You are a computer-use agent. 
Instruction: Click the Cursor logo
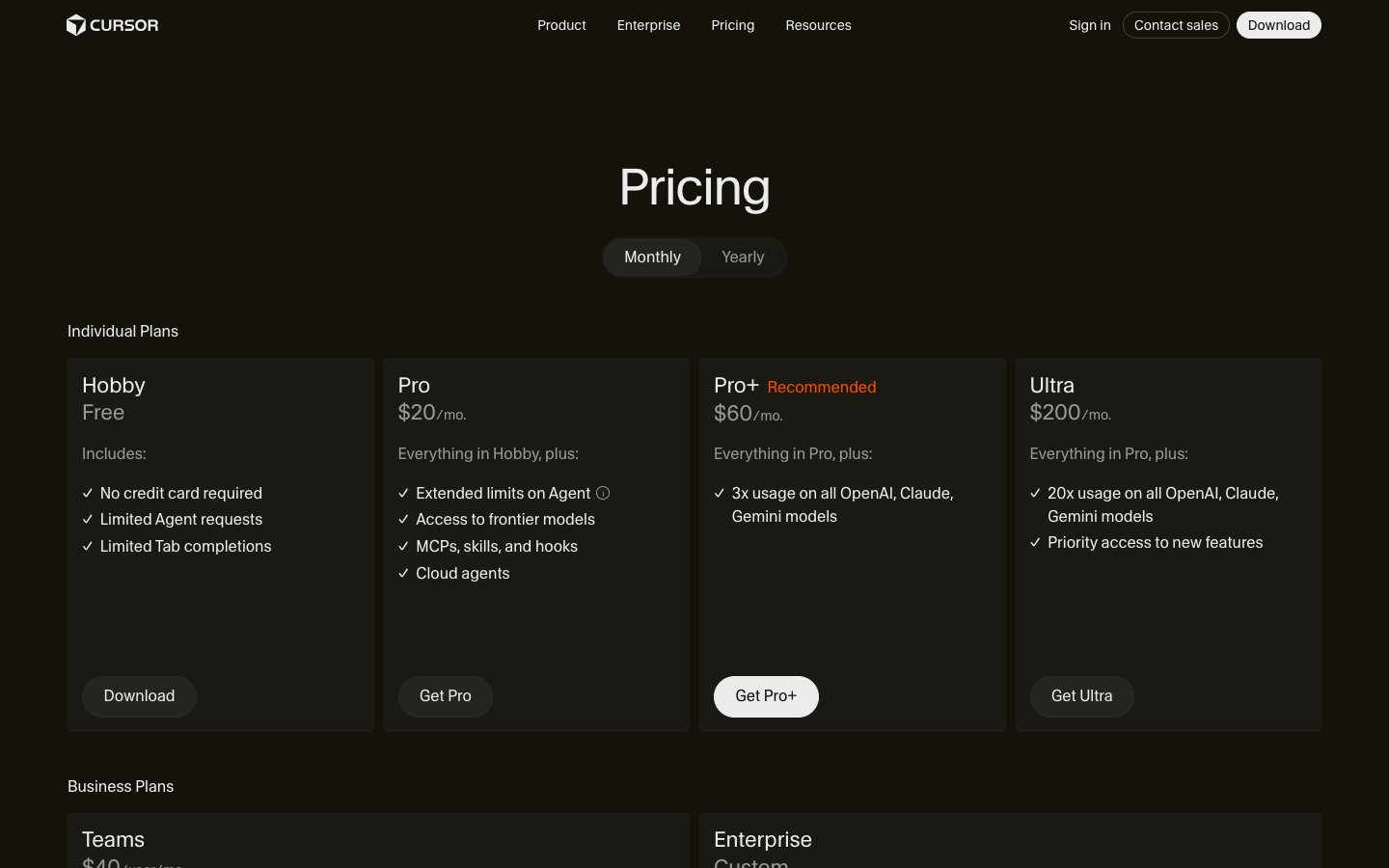tap(112, 25)
